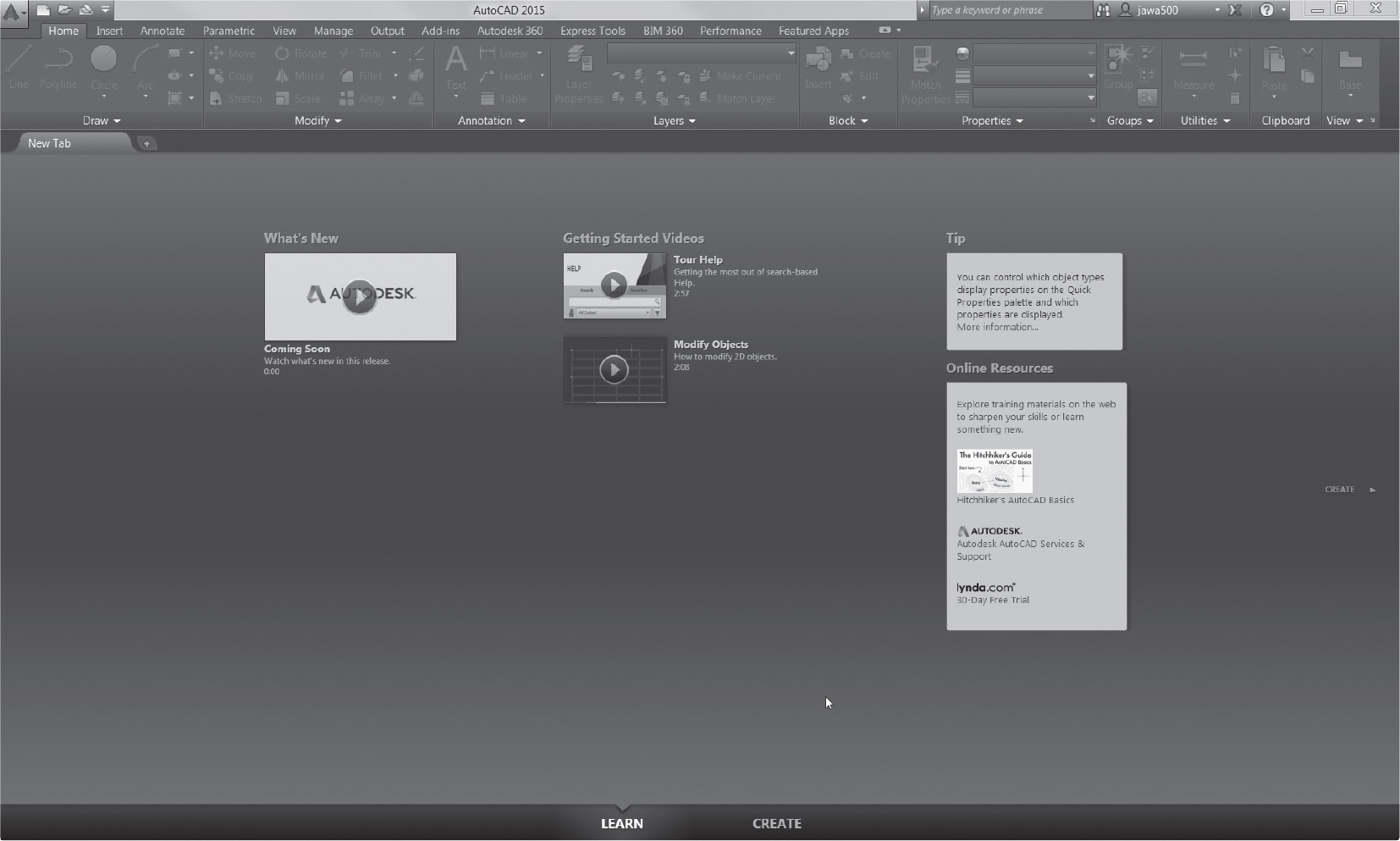Click the Open file icon in quick access toolbar
This screenshot has width=1400, height=841.
pos(64,10)
